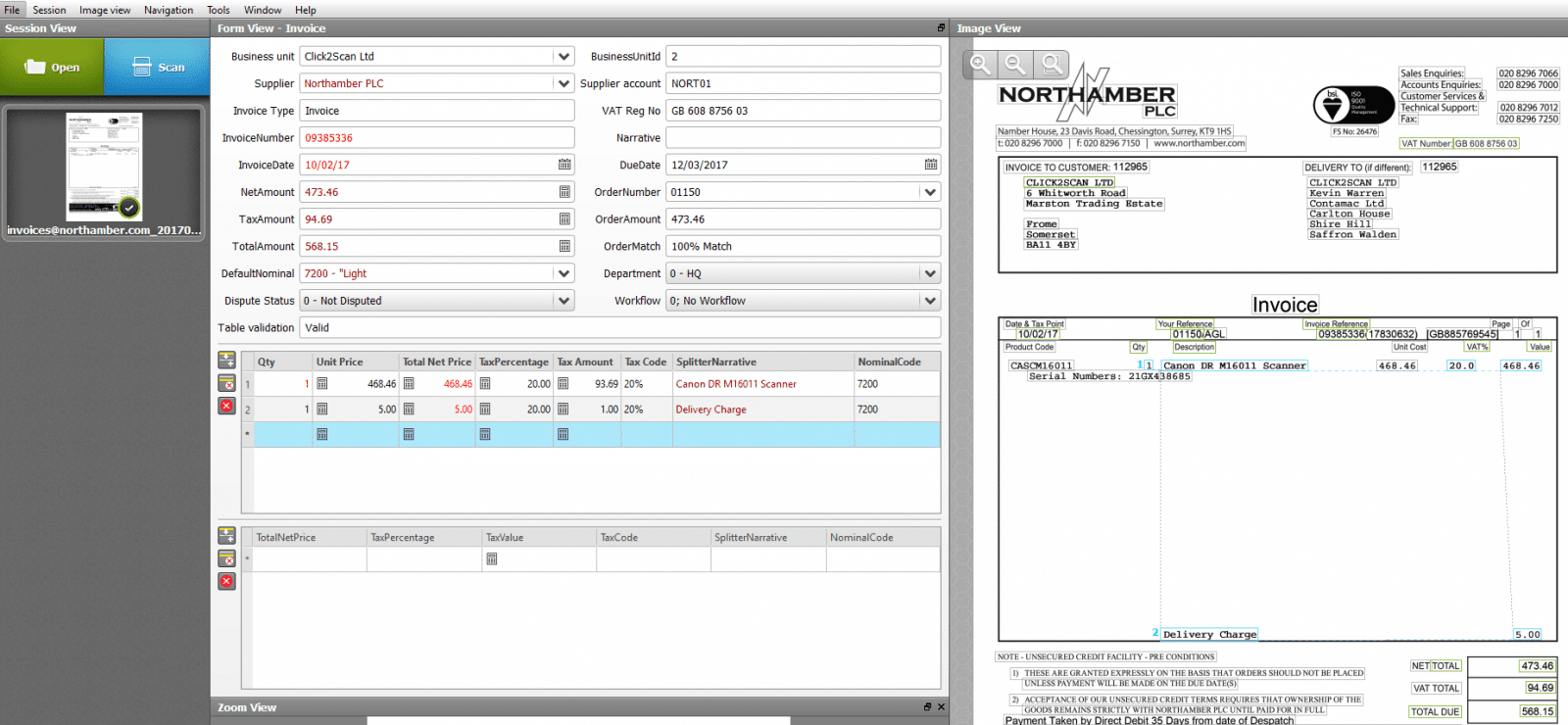The image size is (1568, 725).
Task: Open the DueDate calendar picker
Action: click(x=931, y=165)
